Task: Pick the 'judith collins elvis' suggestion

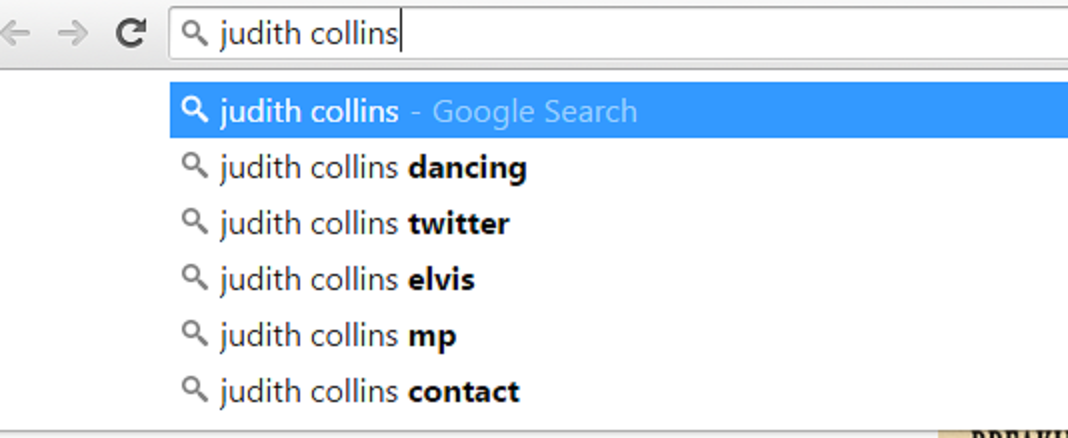Action: pos(347,279)
